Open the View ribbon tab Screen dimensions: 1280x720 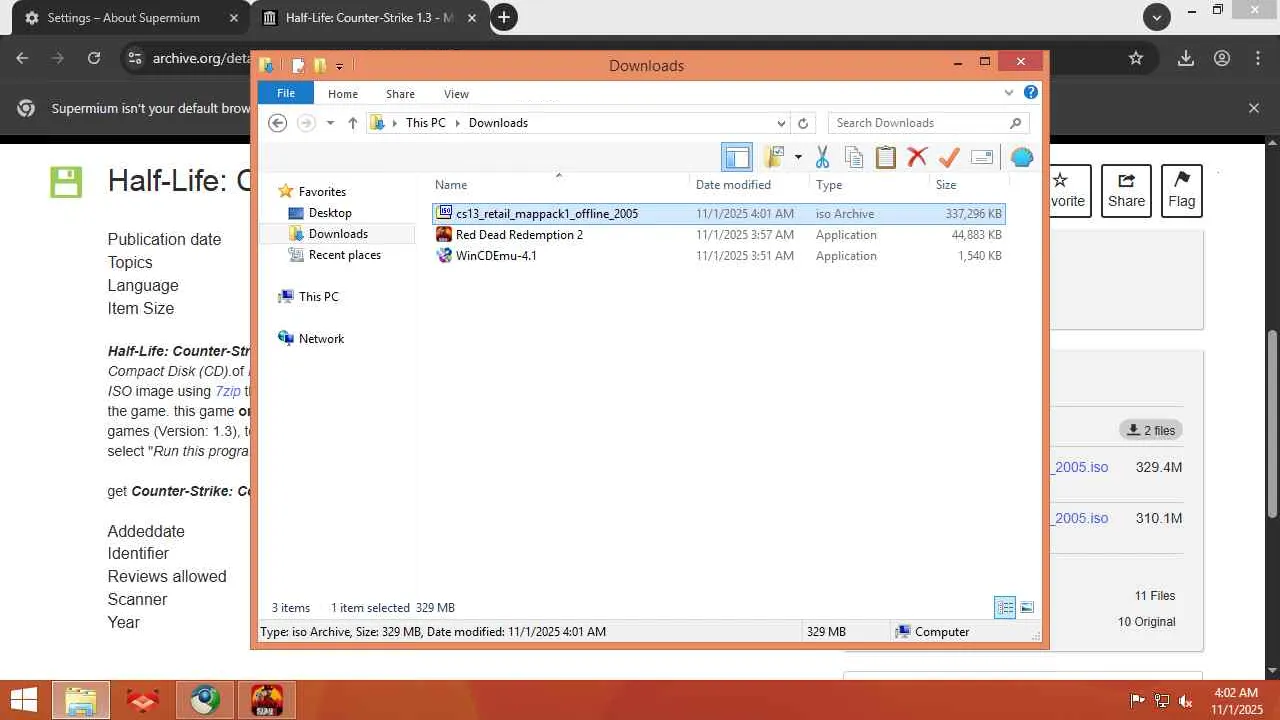456,94
